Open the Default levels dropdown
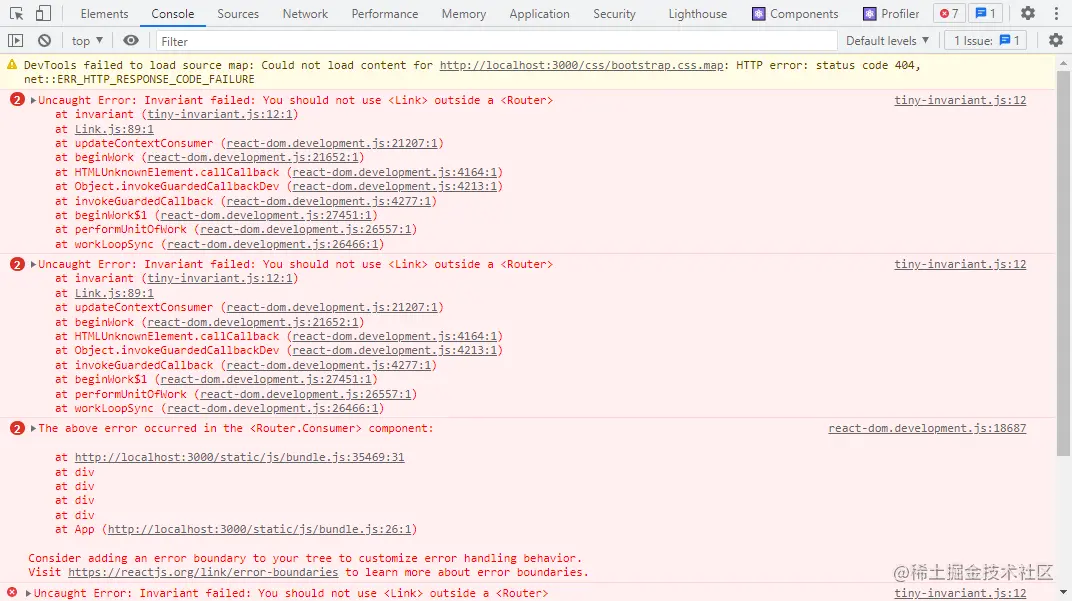Image resolution: width=1072 pixels, height=601 pixels. click(887, 41)
